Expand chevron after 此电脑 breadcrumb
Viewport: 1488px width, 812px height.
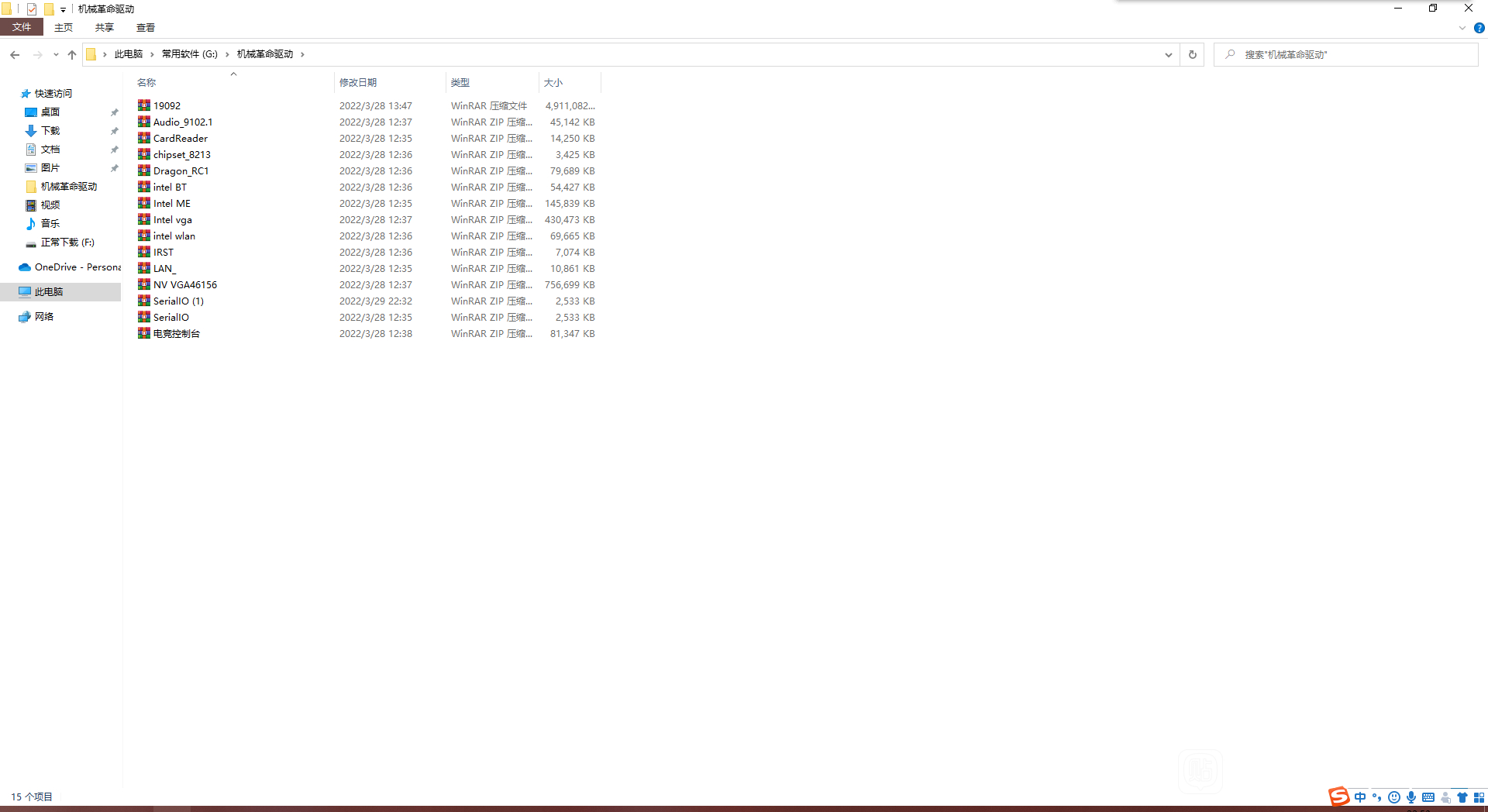tap(153, 54)
